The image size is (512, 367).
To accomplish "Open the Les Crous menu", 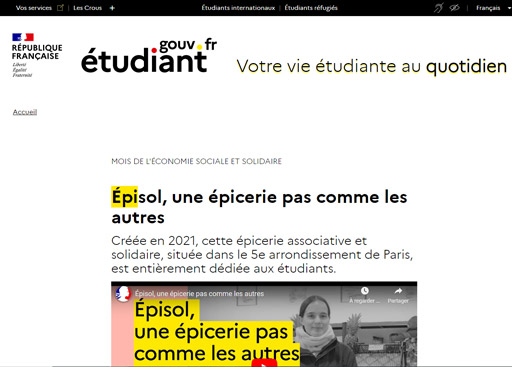I will coord(87,8).
